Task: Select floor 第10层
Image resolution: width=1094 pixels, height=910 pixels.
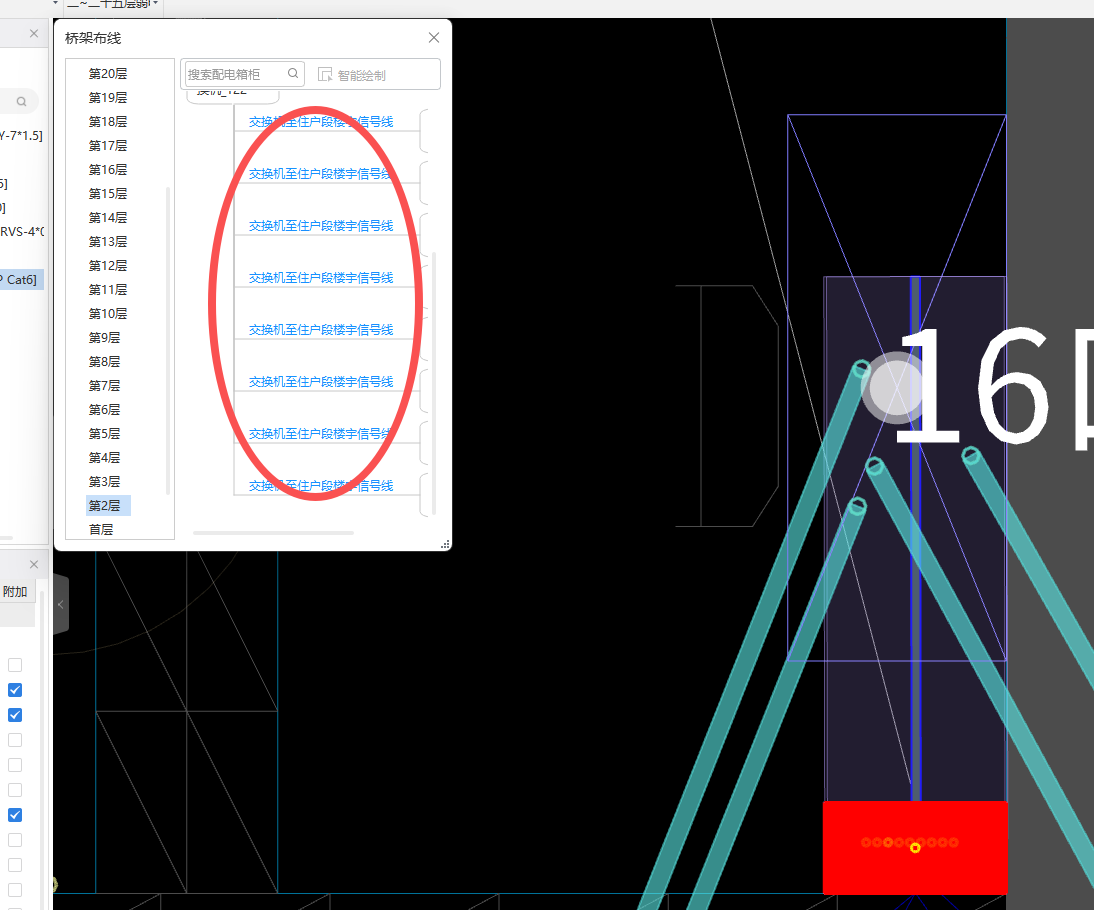Action: (108, 314)
